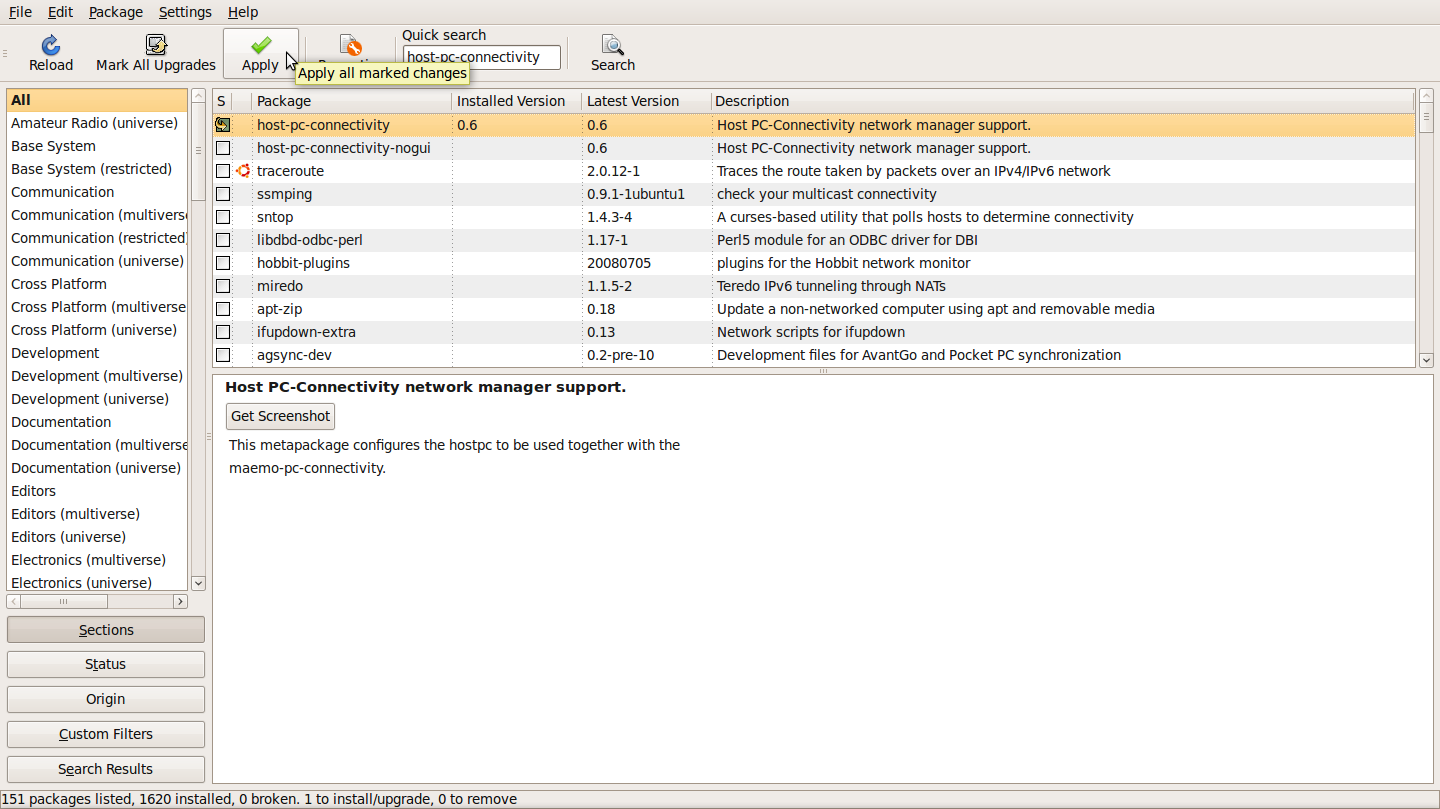Image resolution: width=1440 pixels, height=809 pixels.
Task: Select Development (universe) category
Action: pos(97,399)
